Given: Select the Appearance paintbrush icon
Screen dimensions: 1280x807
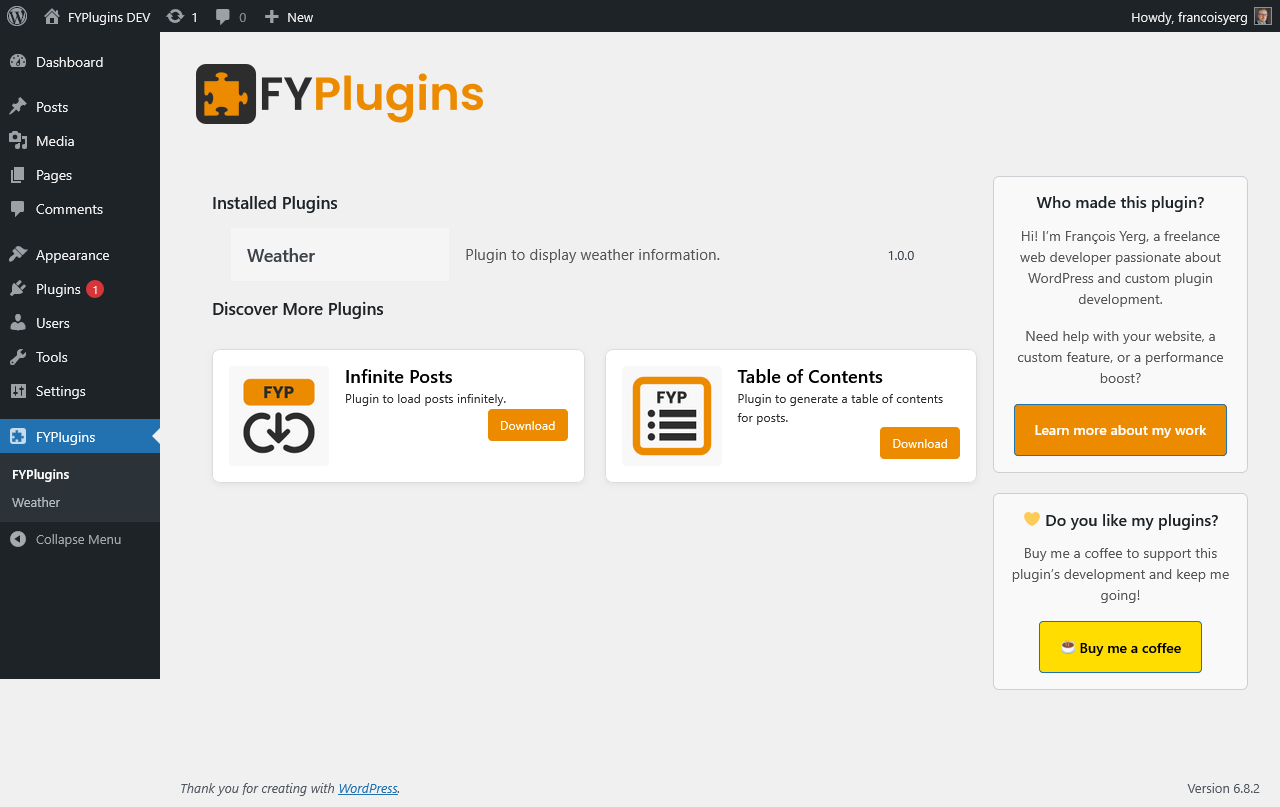Looking at the screenshot, I should click(19, 254).
